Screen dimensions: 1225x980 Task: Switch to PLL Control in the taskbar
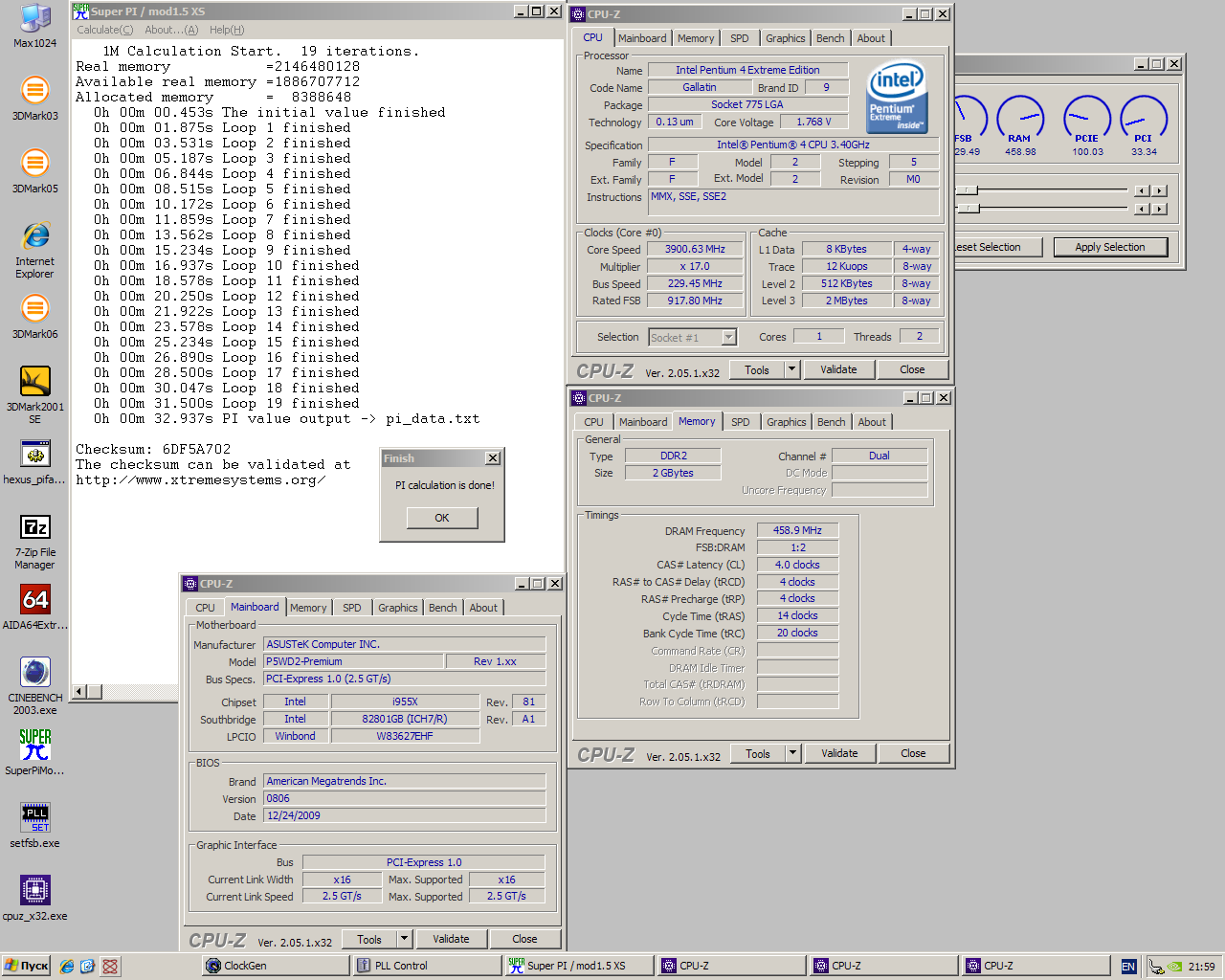coord(428,967)
